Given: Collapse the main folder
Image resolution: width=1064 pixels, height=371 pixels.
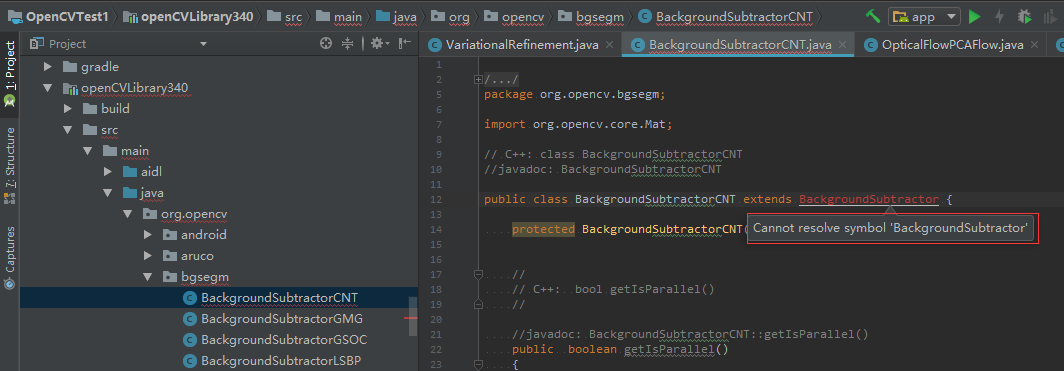Looking at the screenshot, I should point(88,151).
